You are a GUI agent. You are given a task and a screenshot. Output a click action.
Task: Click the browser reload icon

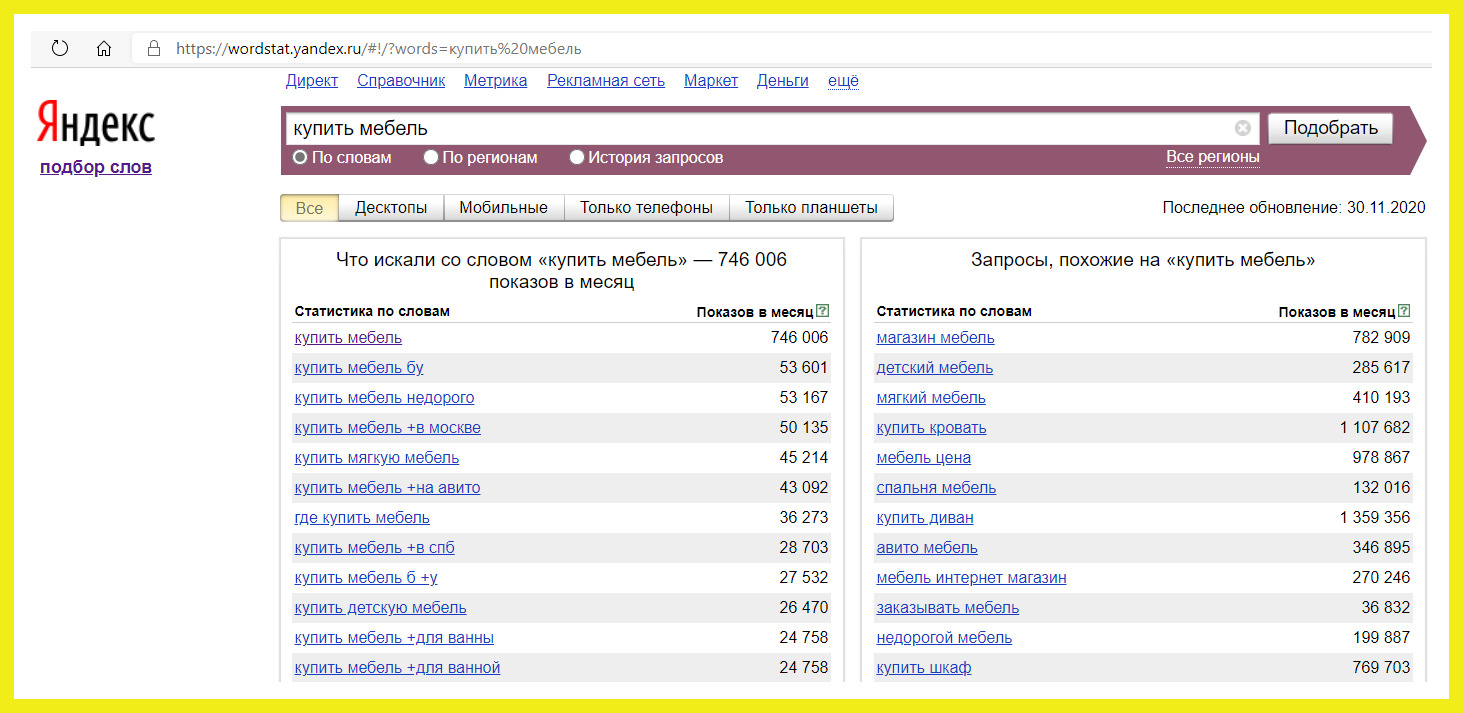pyautogui.click(x=59, y=48)
